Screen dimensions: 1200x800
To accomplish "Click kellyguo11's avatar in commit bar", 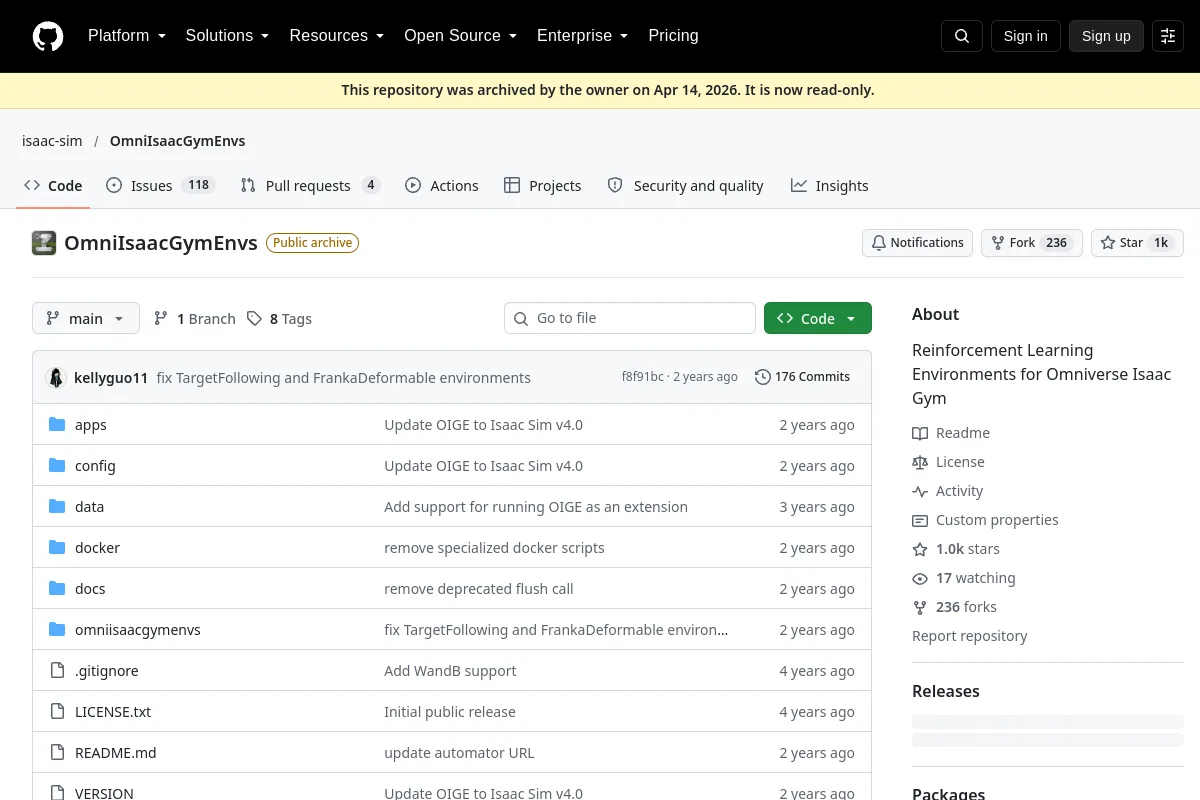I will click(x=57, y=377).
